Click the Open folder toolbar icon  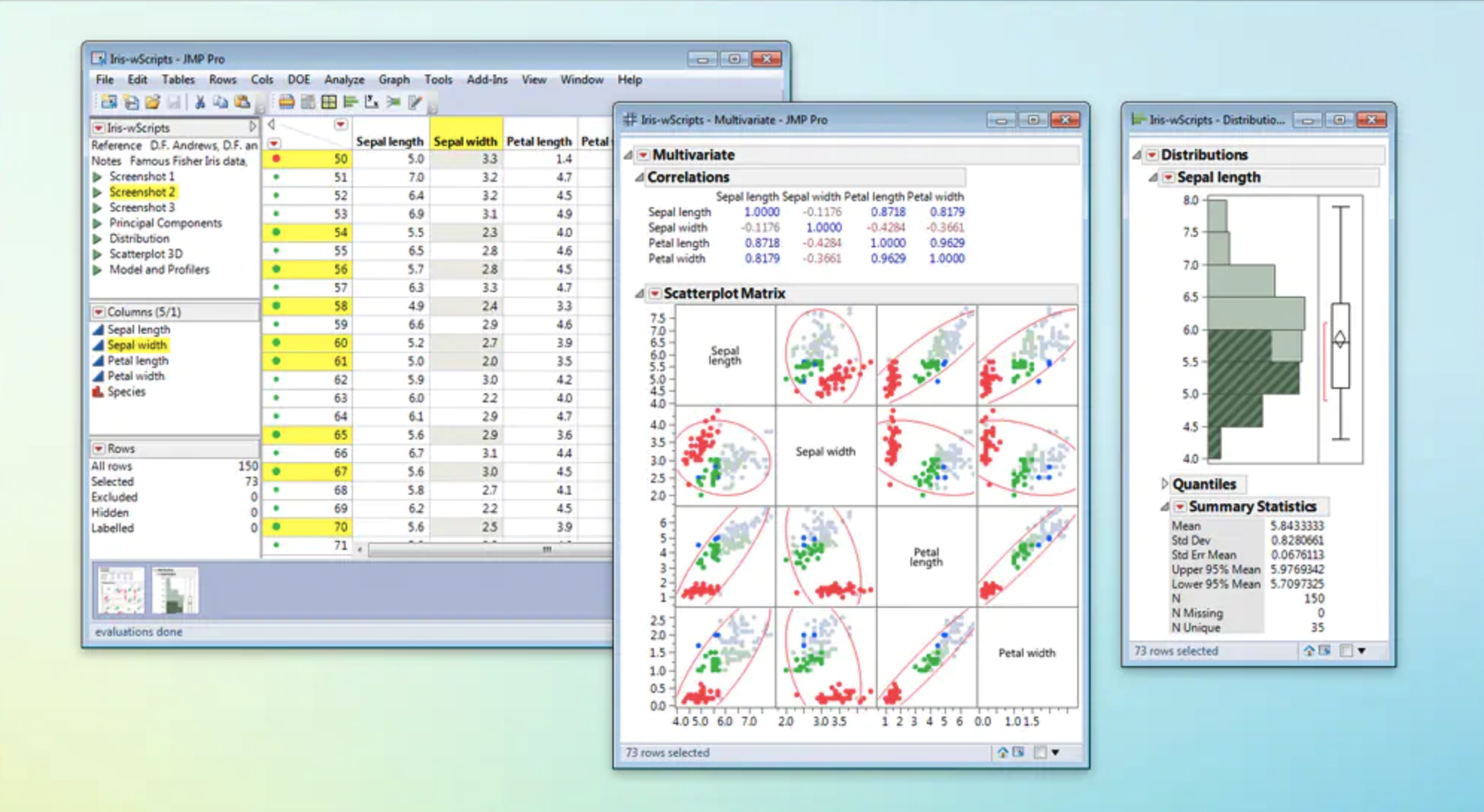(153, 102)
